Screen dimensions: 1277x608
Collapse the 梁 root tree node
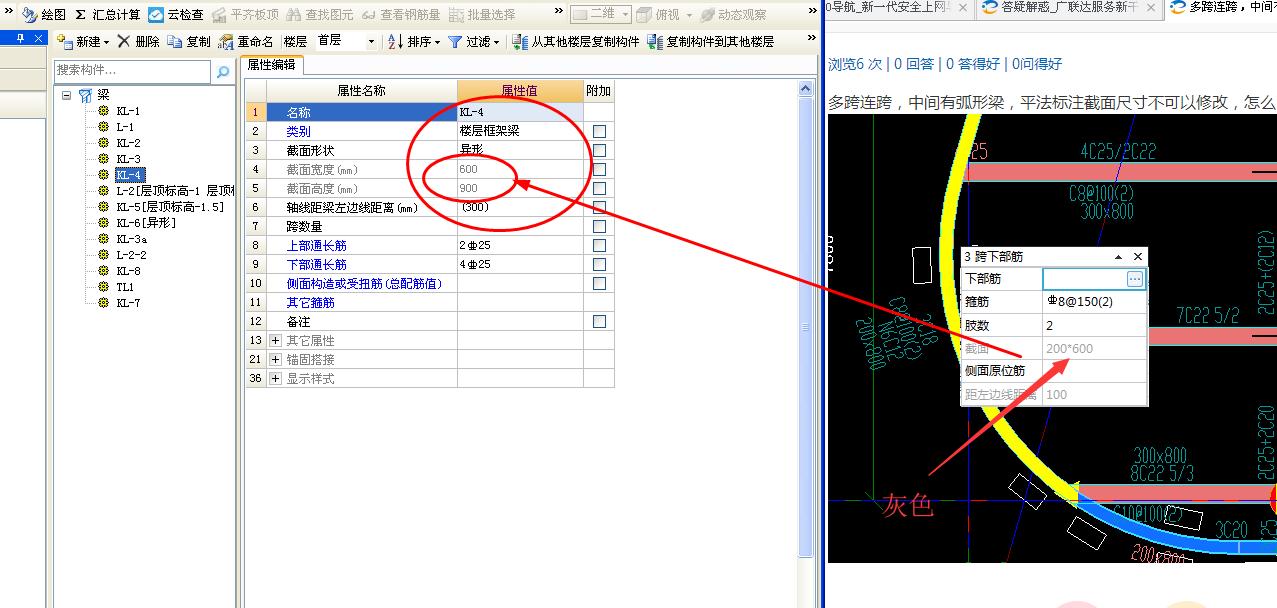67,95
